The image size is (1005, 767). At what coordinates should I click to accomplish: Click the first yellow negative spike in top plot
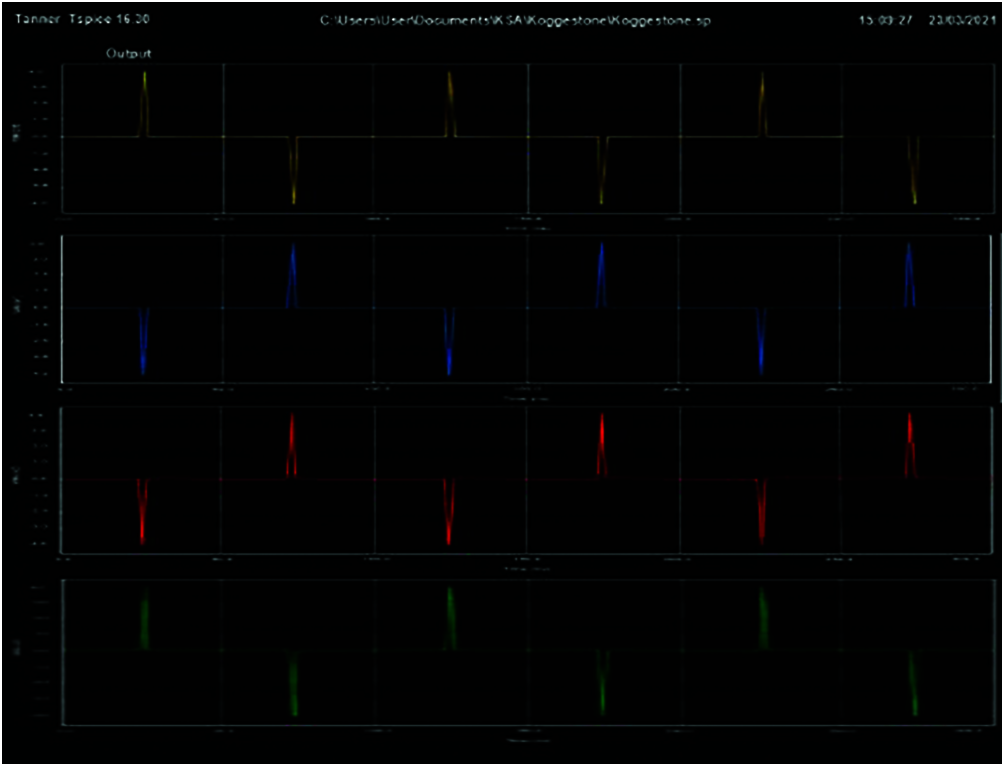coord(294,170)
